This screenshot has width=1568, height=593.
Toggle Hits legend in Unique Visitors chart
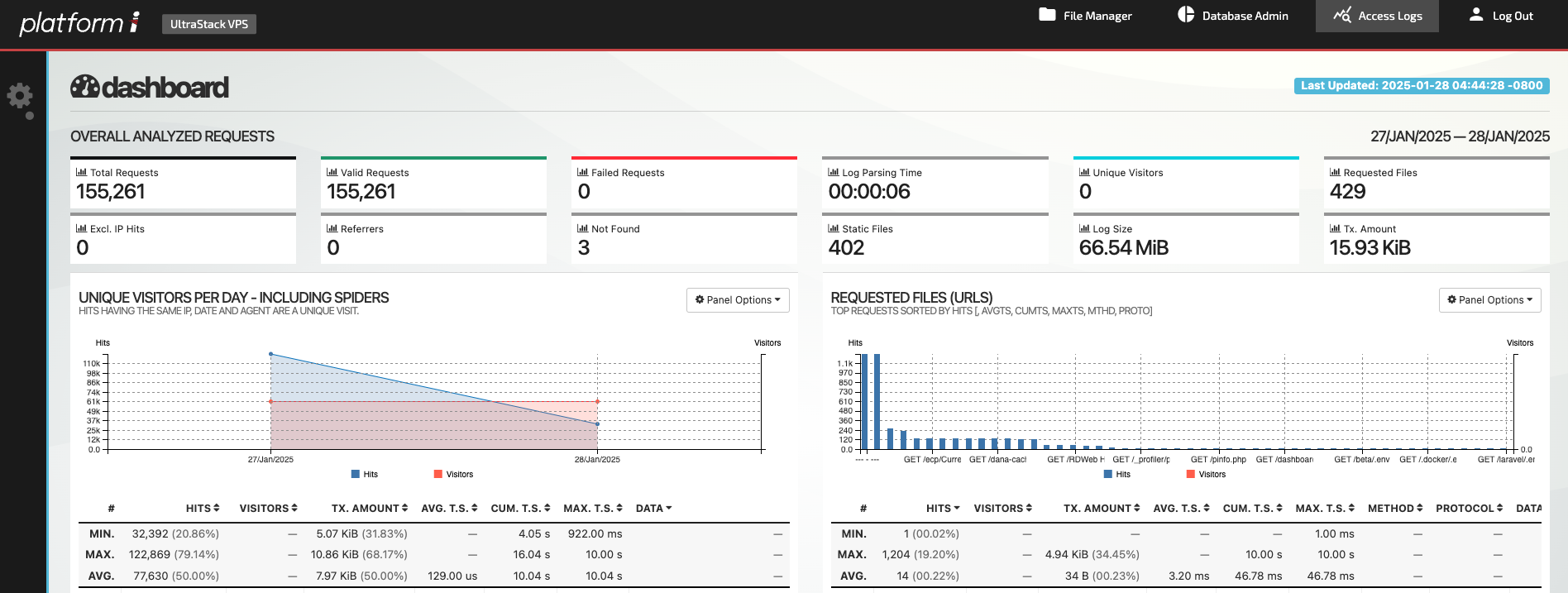[x=364, y=474]
